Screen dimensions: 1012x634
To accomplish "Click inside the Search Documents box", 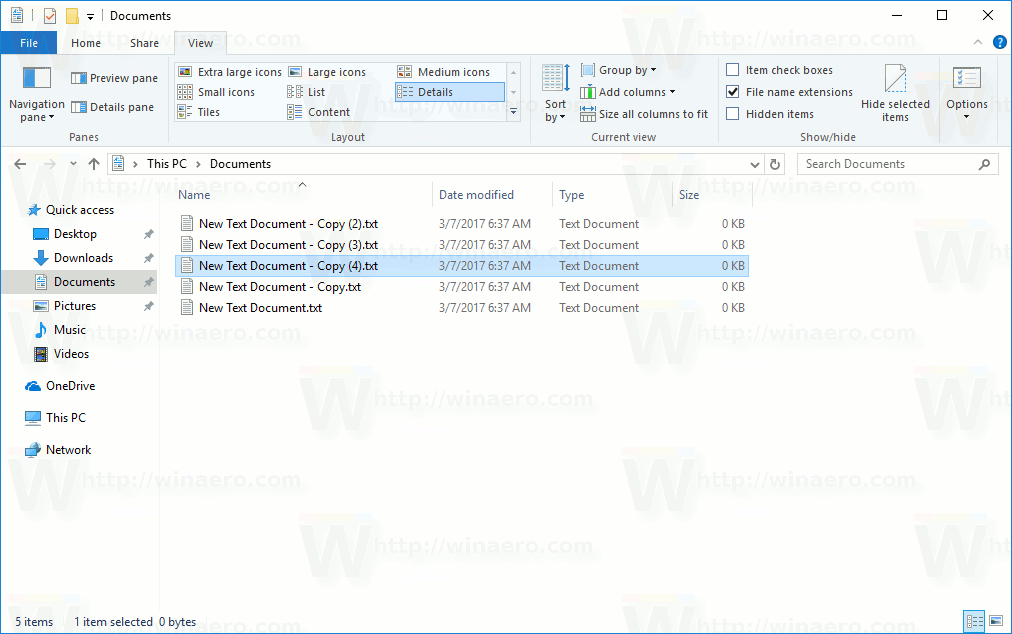I will [890, 163].
